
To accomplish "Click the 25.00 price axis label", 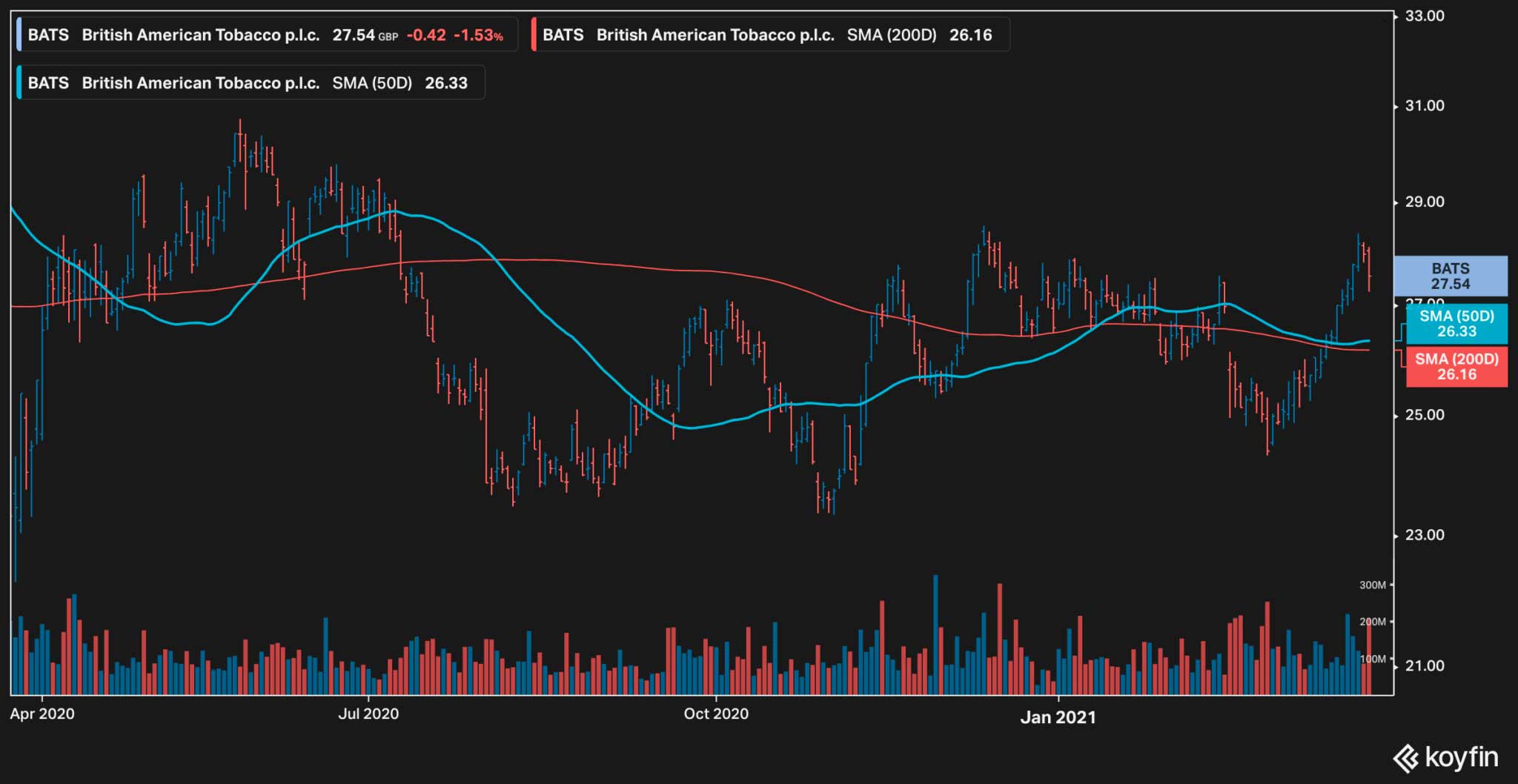I will tap(1425, 415).
